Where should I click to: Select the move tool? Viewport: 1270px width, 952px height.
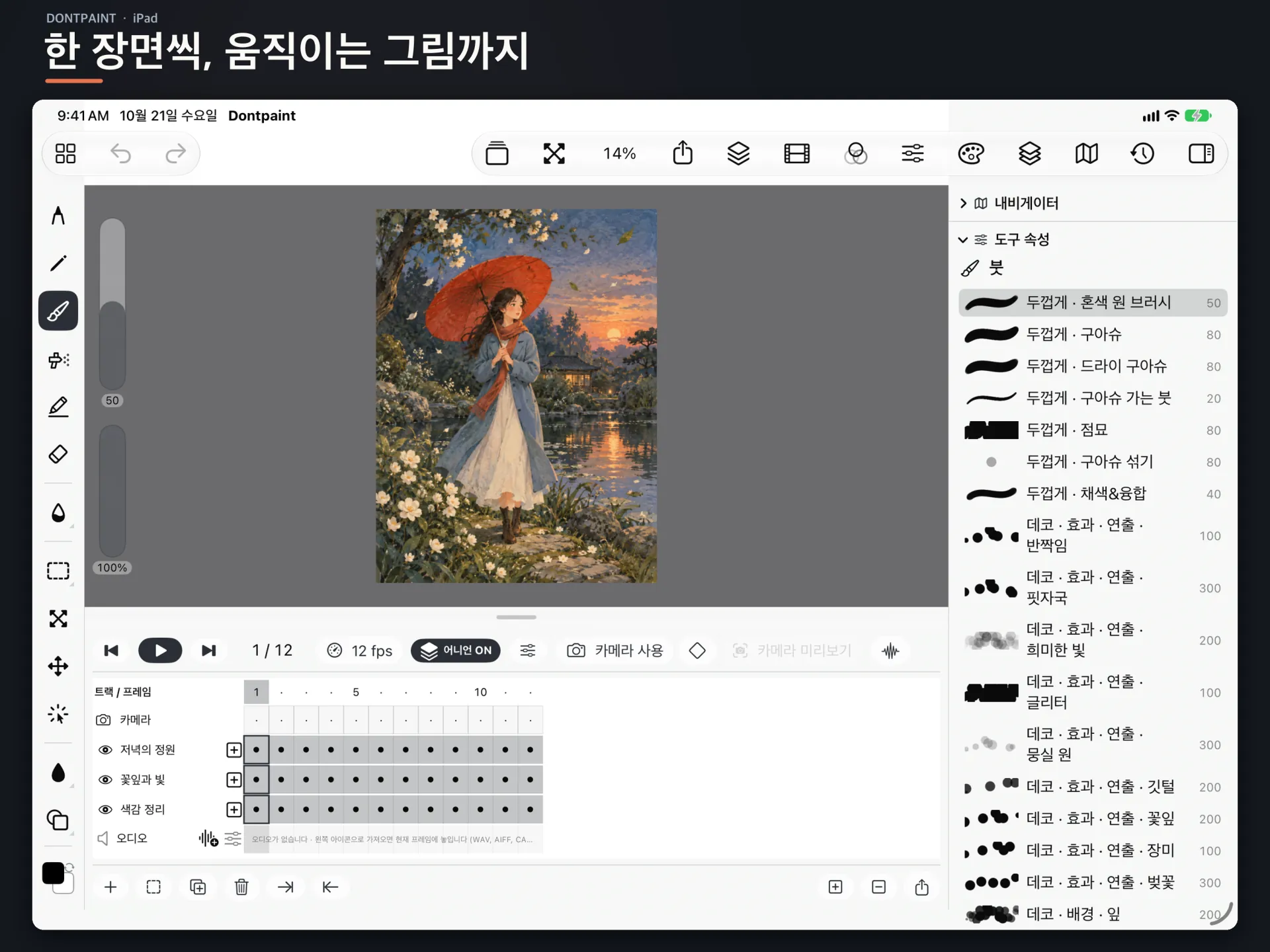pos(58,666)
